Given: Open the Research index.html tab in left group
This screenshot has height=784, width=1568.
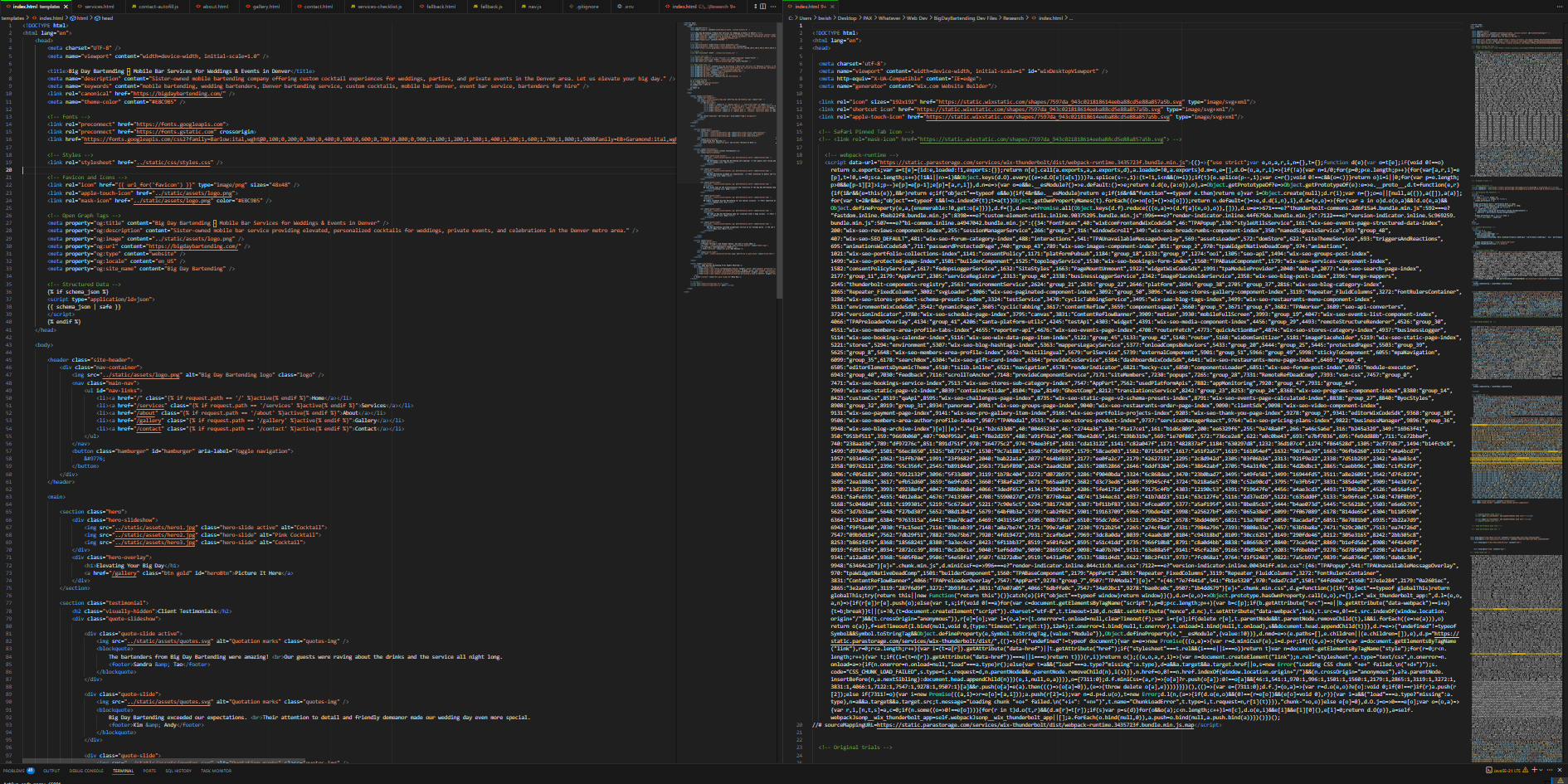Looking at the screenshot, I should (x=704, y=7).
